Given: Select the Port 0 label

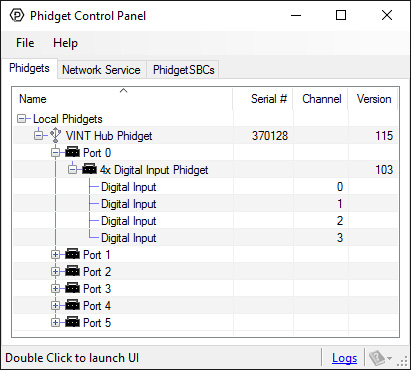Looking at the screenshot, I should point(97,153).
